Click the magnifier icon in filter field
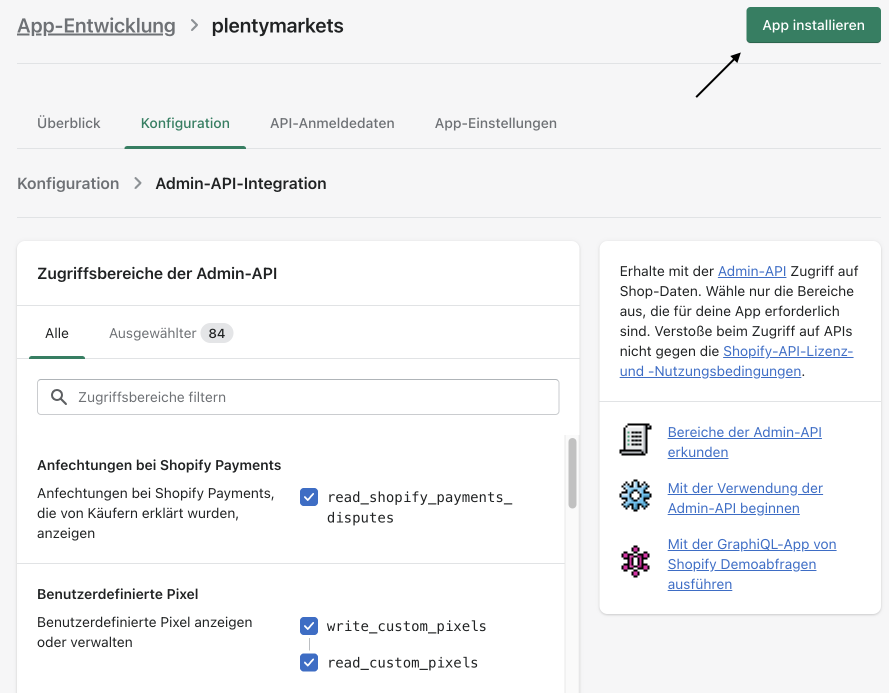This screenshot has height=693, width=889. pos(59,397)
